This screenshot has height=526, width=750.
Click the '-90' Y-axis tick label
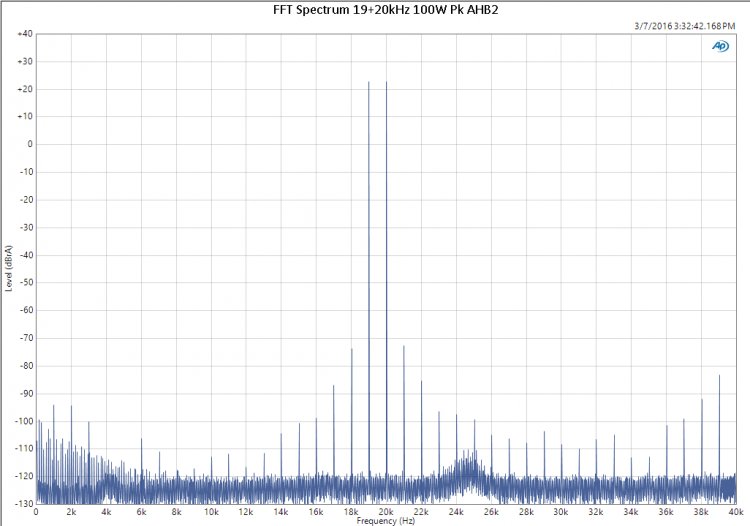point(26,394)
